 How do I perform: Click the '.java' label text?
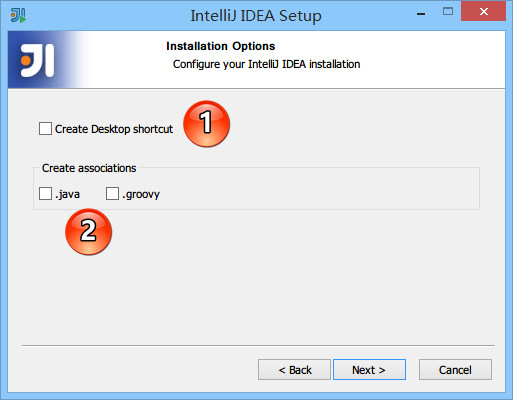click(68, 194)
